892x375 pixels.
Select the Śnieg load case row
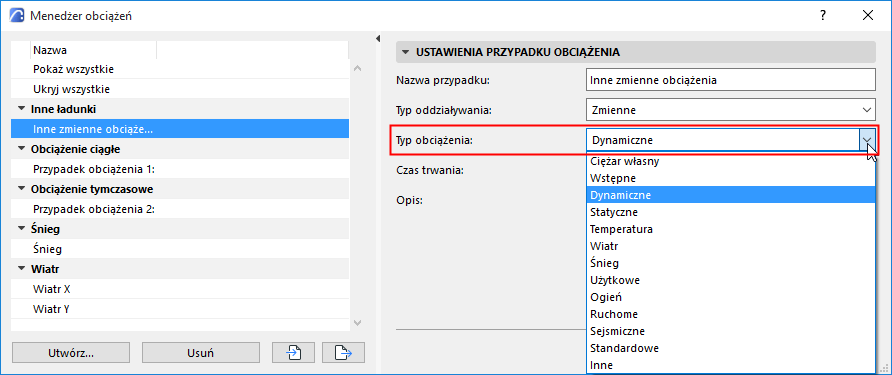[x=180, y=249]
